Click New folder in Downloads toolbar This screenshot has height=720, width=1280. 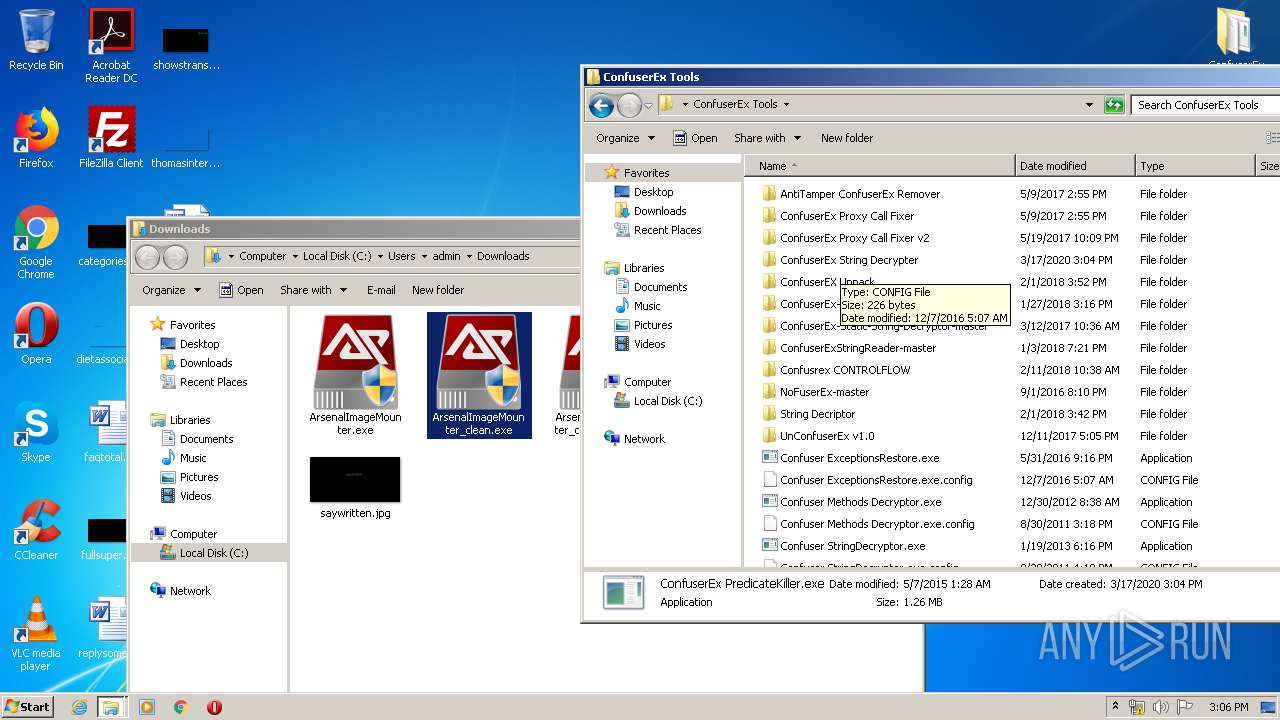[438, 290]
